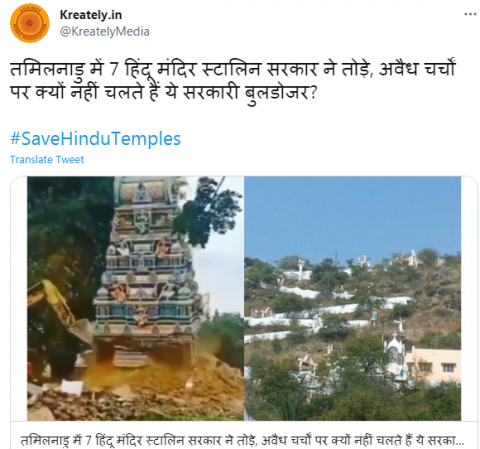This screenshot has height=449, width=480.
Task: Click the cream-colored building in the right photo
Action: (434, 365)
